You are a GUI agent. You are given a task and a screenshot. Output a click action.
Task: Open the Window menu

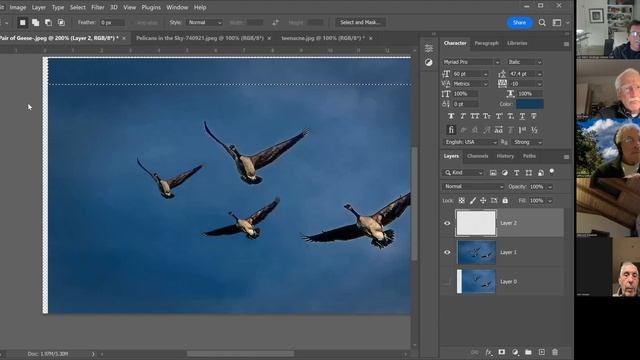[177, 7]
